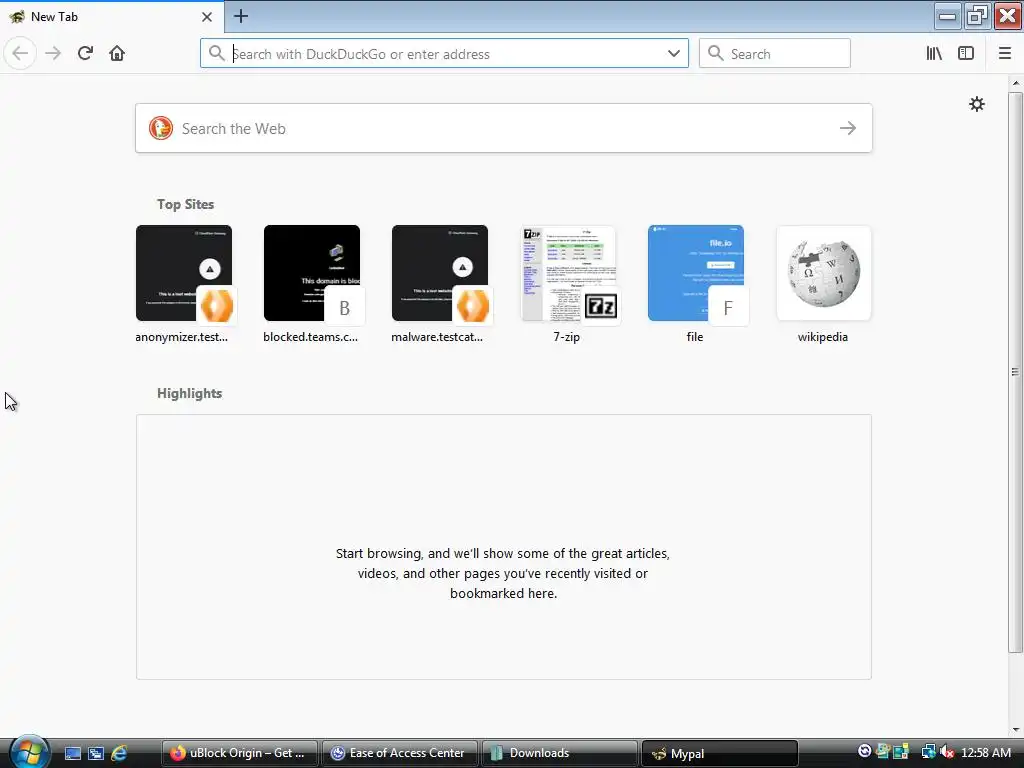The height and width of the screenshot is (768, 1024).
Task: Click the muted volume tray icon
Action: [947, 752]
